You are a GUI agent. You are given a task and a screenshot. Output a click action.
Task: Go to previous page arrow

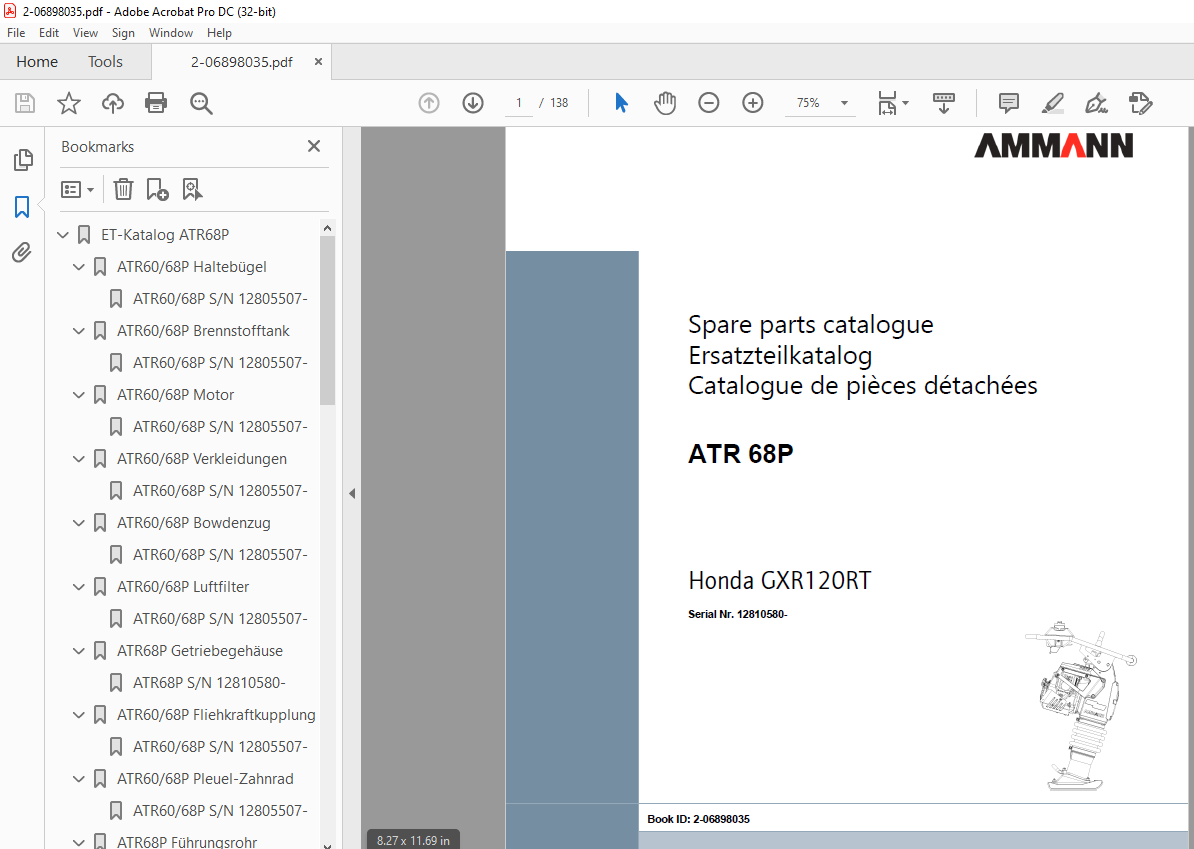[x=429, y=103]
